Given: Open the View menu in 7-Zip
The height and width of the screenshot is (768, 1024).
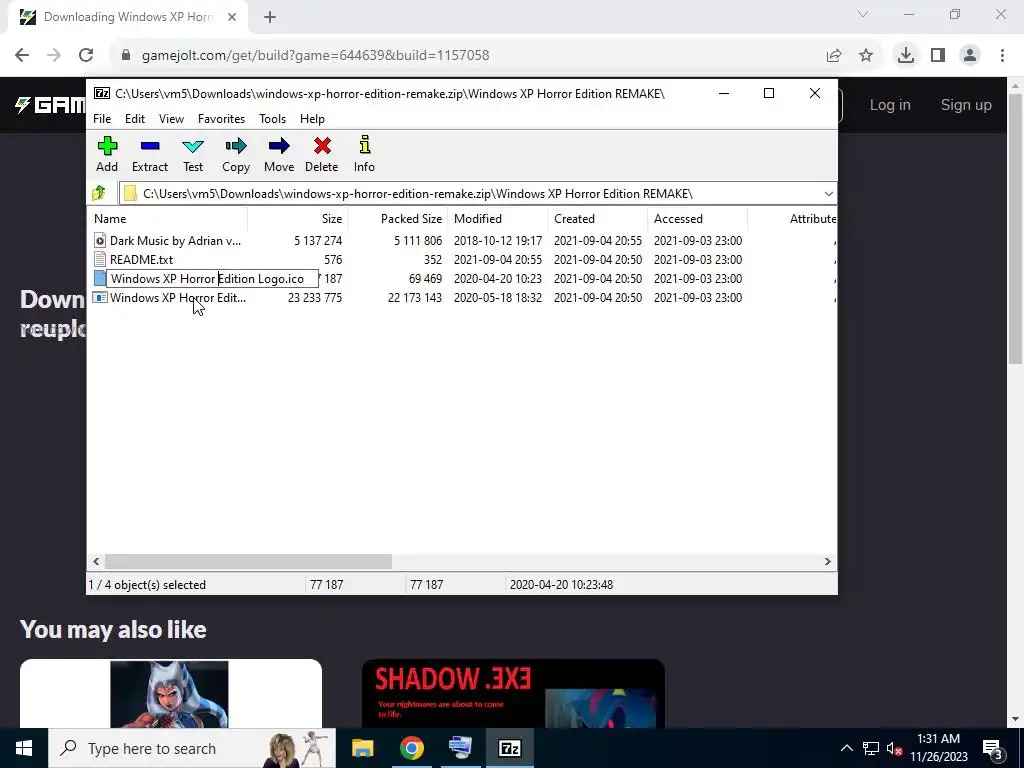Looking at the screenshot, I should pos(171,119).
